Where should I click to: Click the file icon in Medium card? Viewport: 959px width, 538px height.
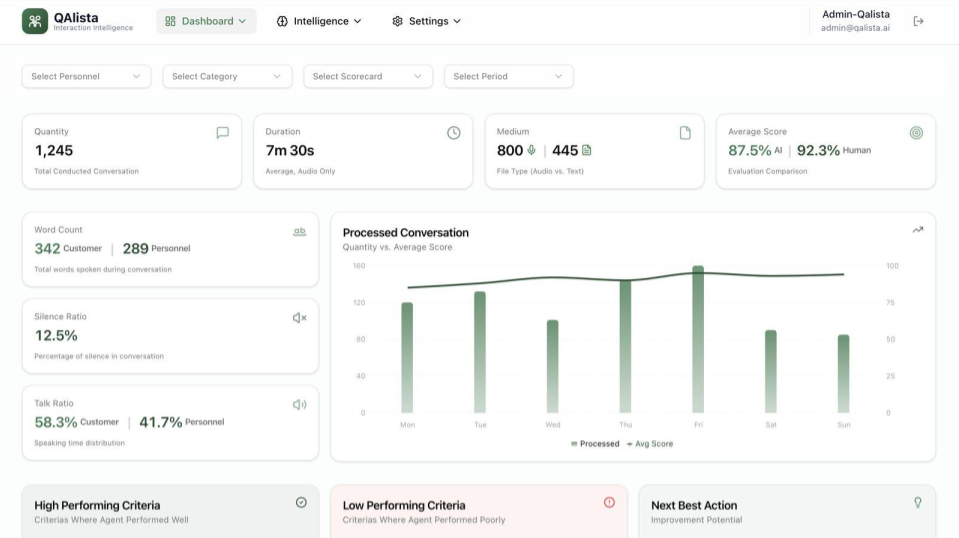point(685,132)
